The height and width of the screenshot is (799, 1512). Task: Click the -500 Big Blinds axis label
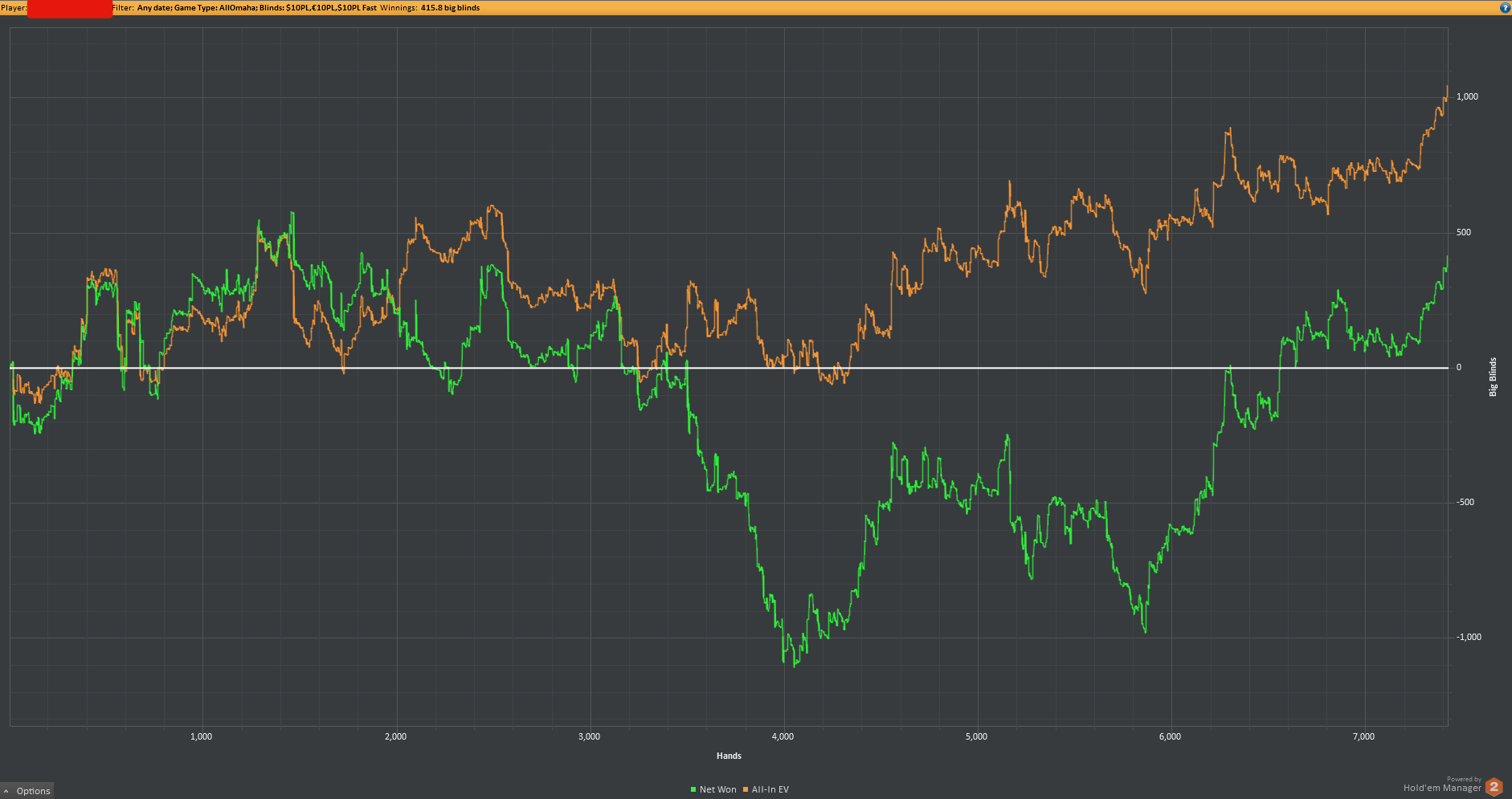pos(1465,503)
